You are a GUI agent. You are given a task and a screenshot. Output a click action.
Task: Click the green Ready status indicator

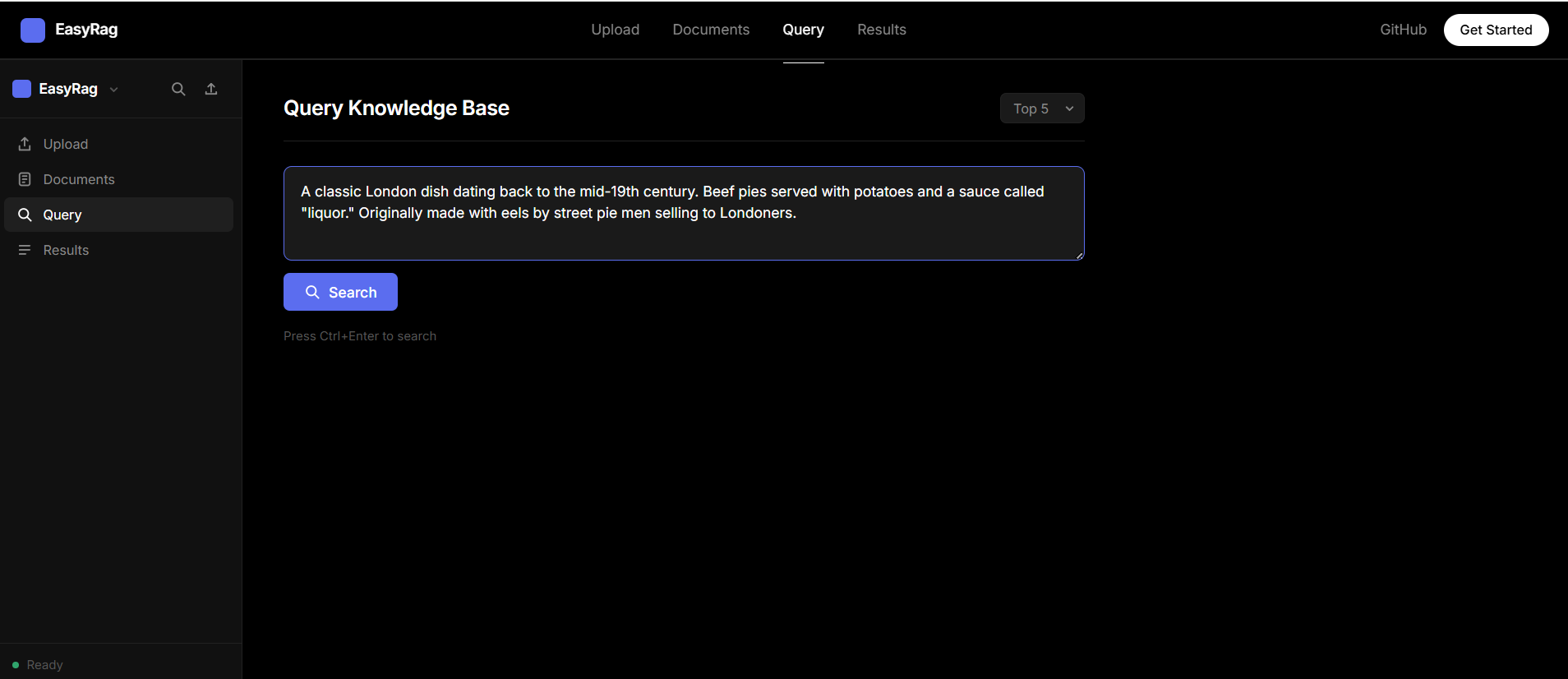[16, 665]
